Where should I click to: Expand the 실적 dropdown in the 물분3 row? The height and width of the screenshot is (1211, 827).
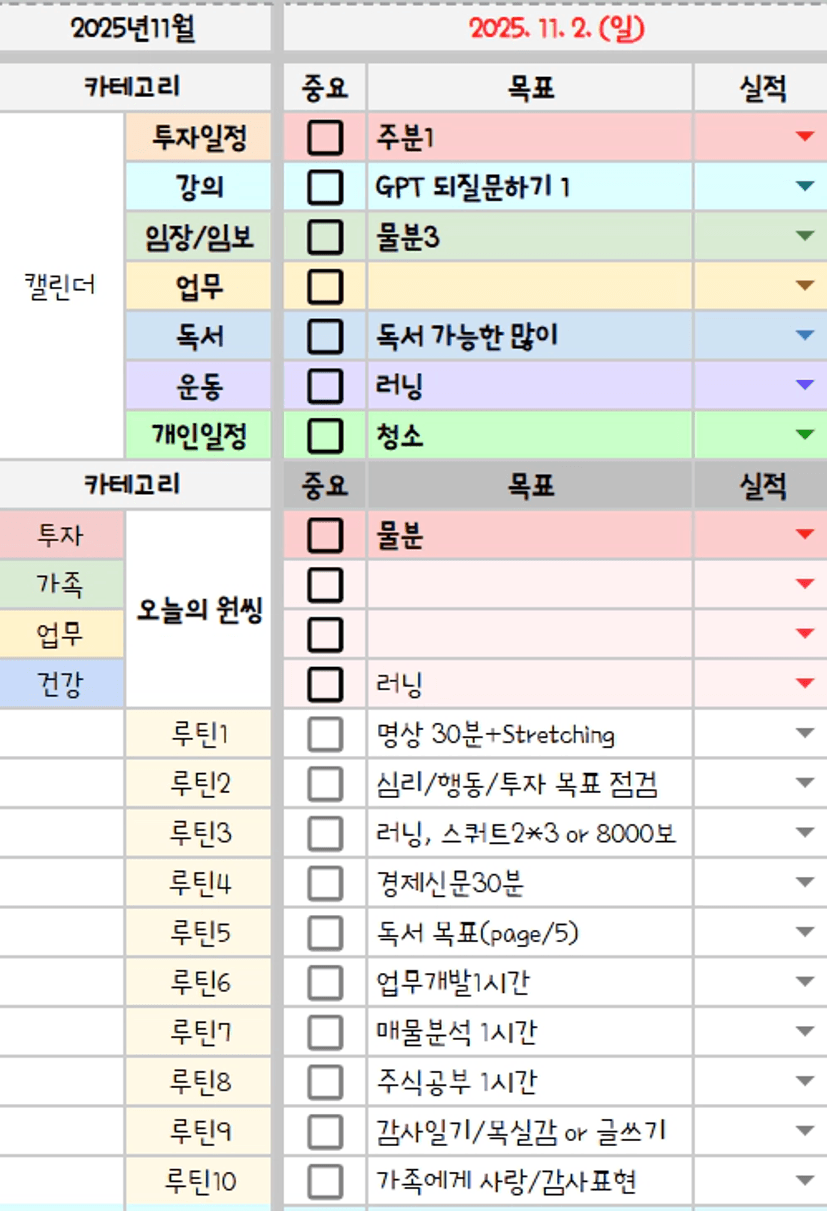point(805,237)
